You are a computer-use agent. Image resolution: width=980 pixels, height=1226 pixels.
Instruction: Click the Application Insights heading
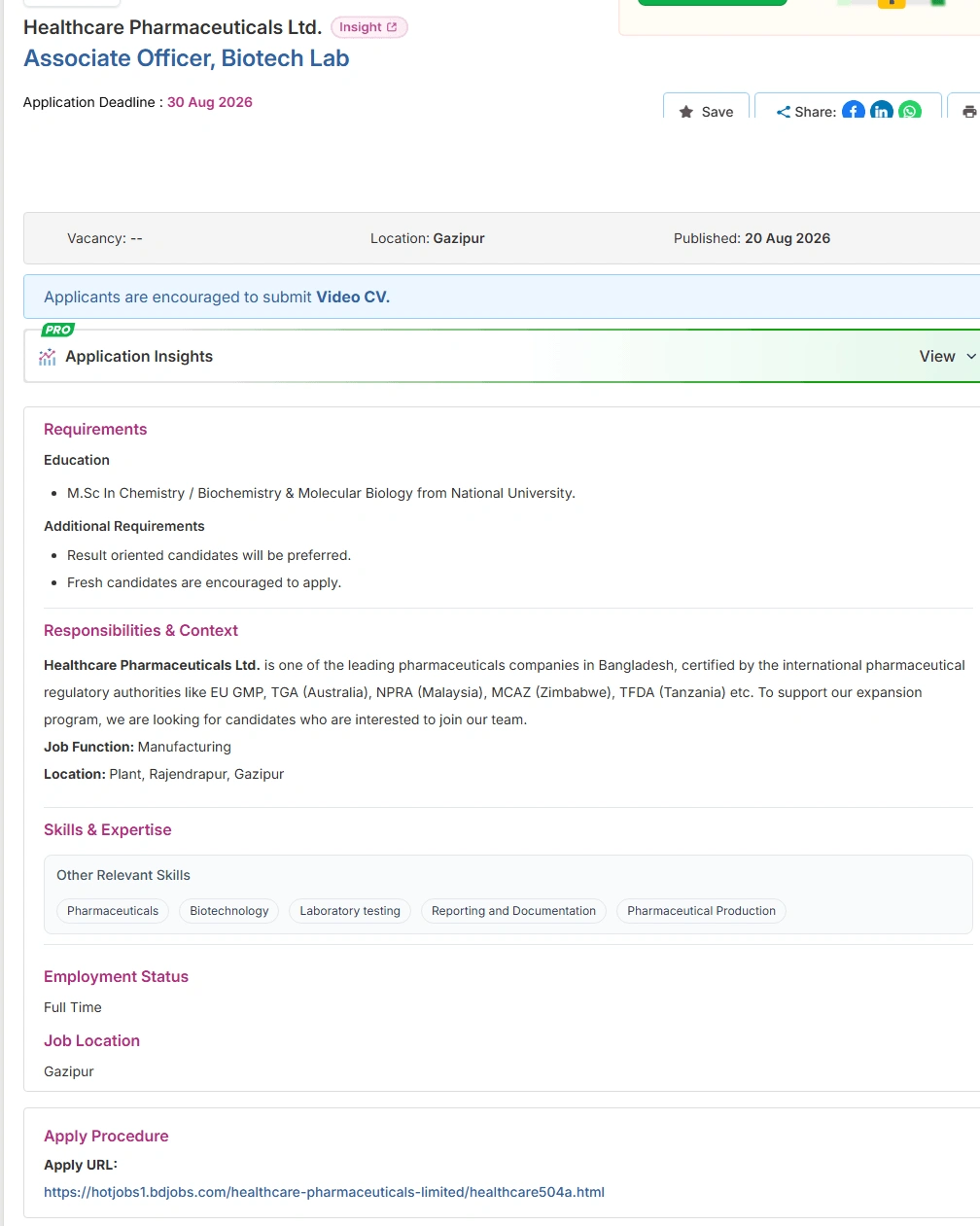pyautogui.click(x=139, y=357)
